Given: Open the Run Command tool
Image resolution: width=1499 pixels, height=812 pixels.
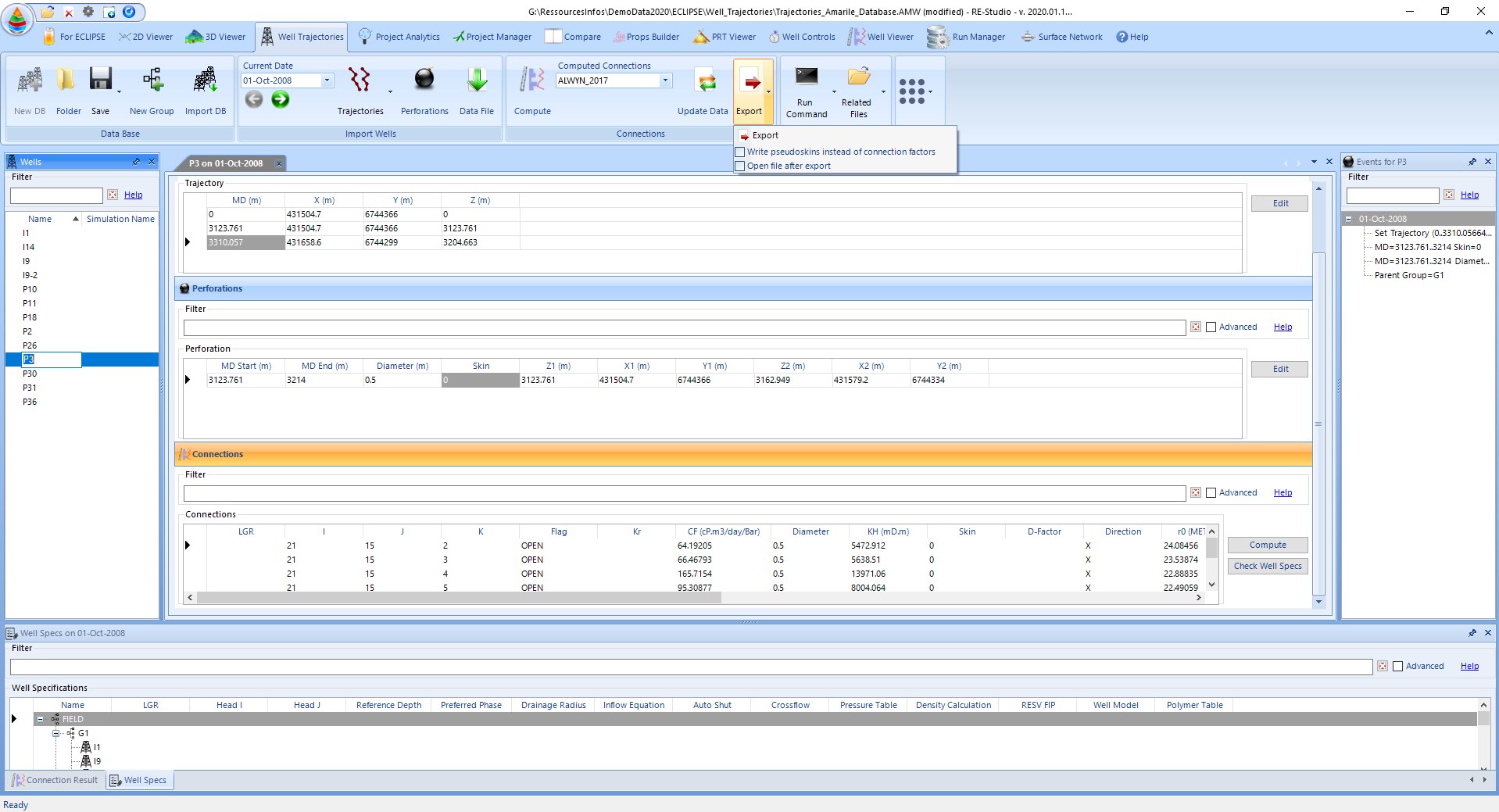Looking at the screenshot, I should pyautogui.click(x=807, y=76).
